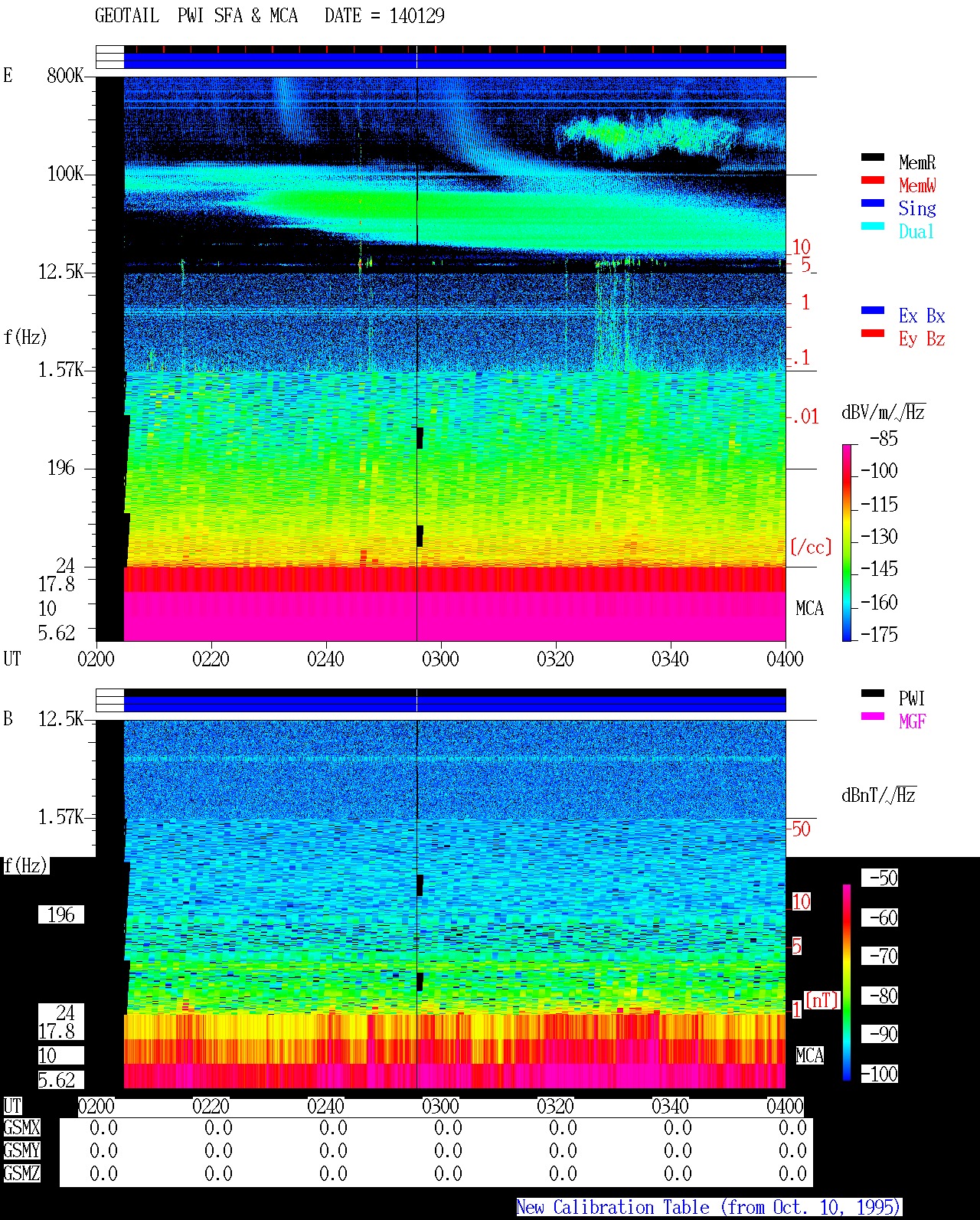Select the GSMZ row label

point(21,1173)
